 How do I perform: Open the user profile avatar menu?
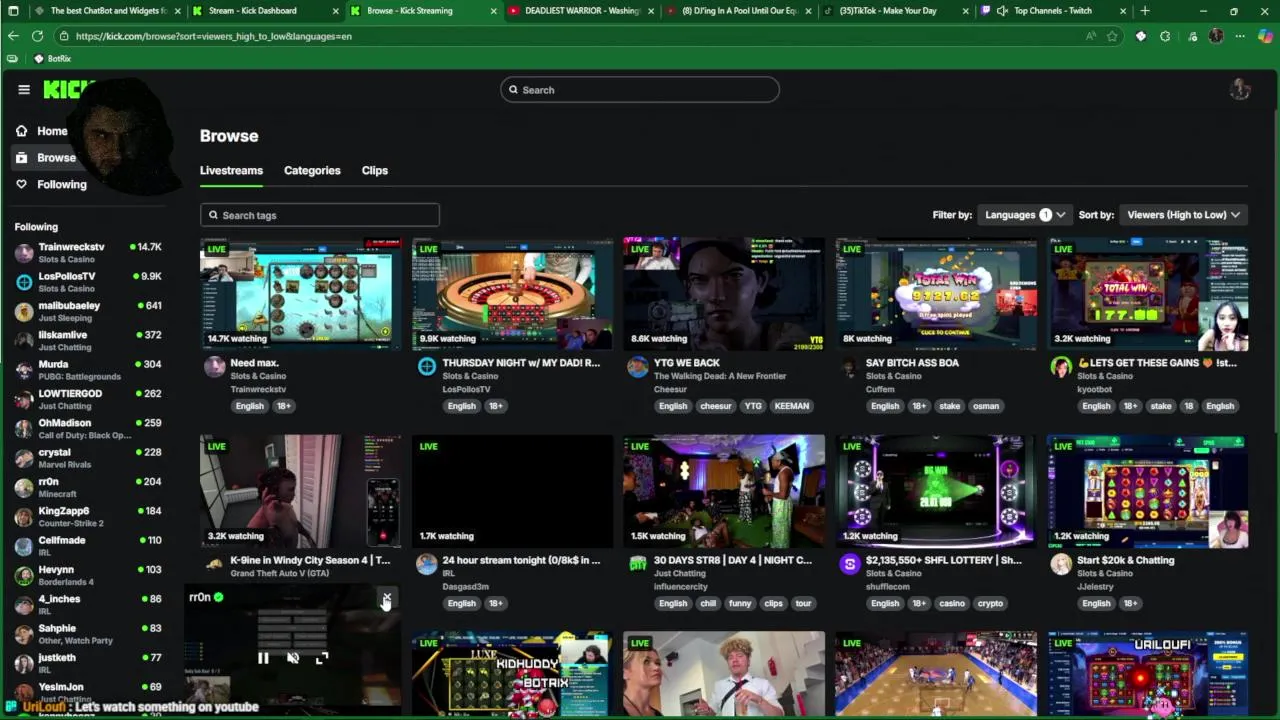[x=1240, y=90]
